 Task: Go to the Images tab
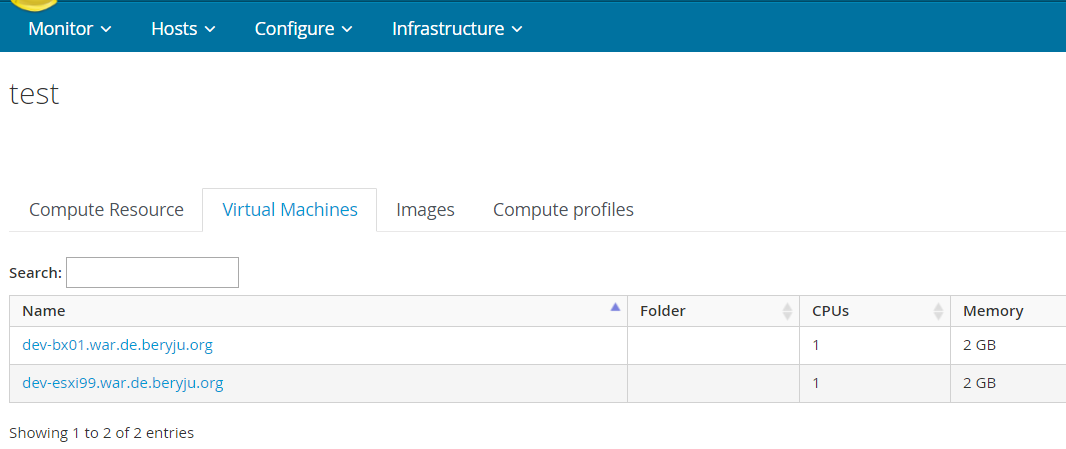click(425, 210)
